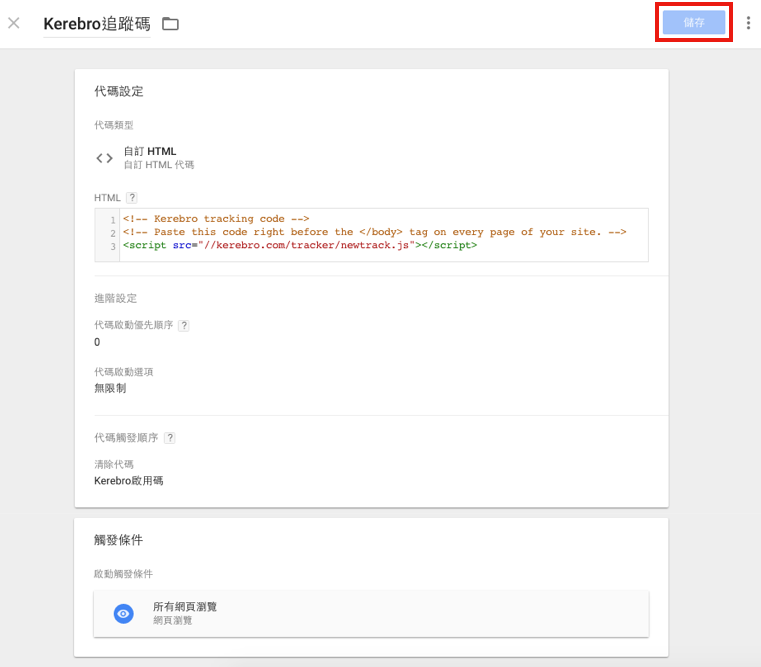Collapse the 進階設定 advanced settings section
The width and height of the screenshot is (761, 667).
click(115, 298)
